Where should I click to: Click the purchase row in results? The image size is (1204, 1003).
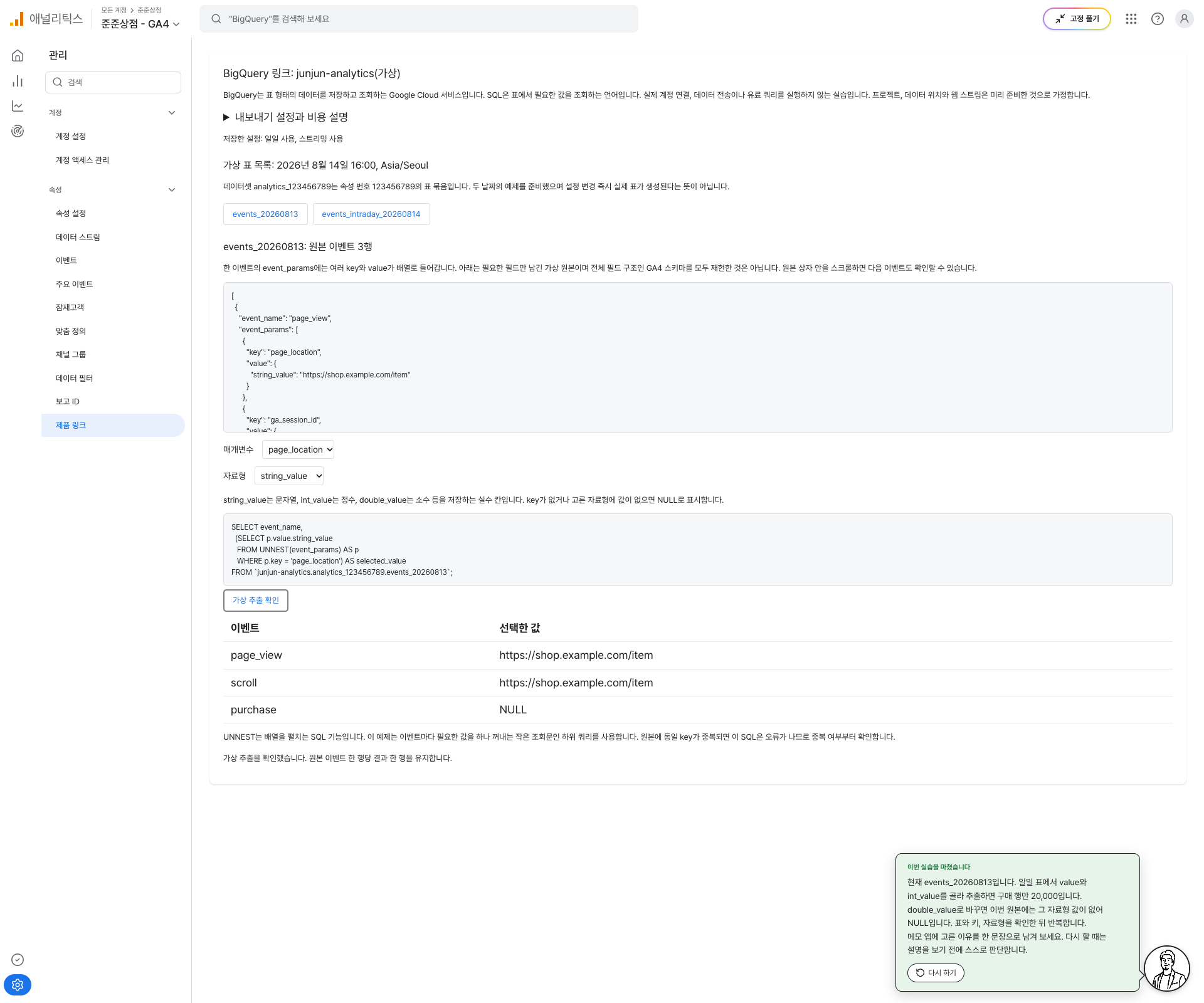click(697, 710)
